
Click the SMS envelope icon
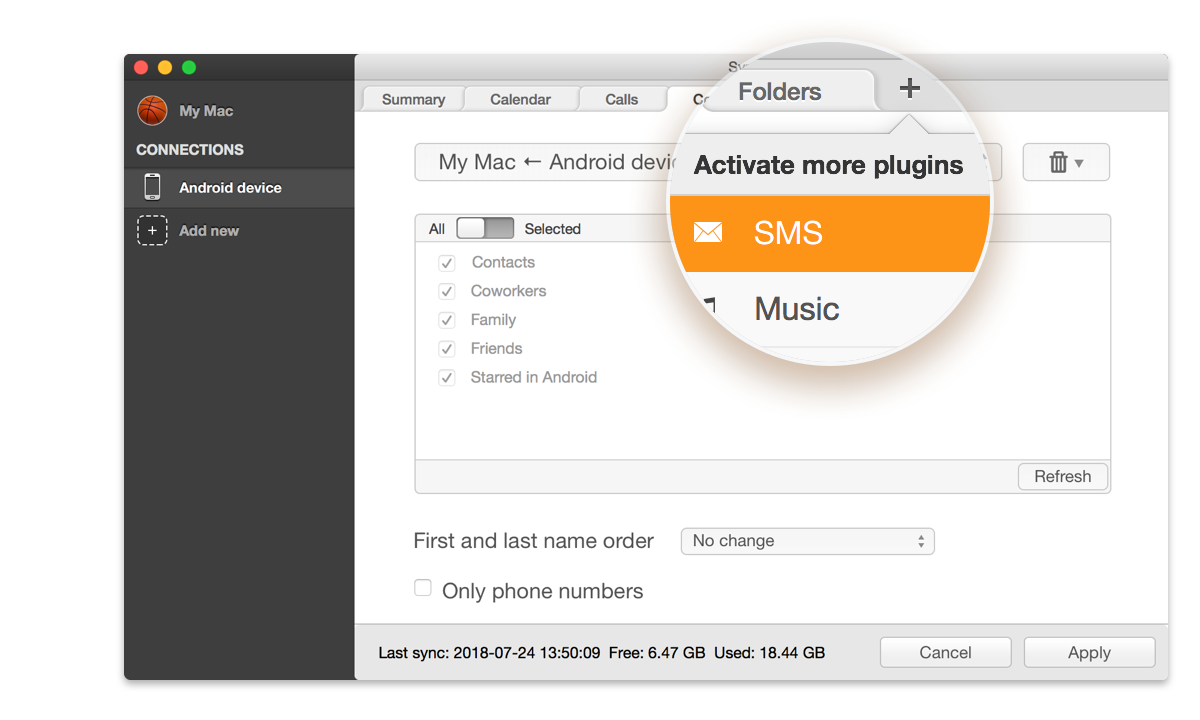708,232
